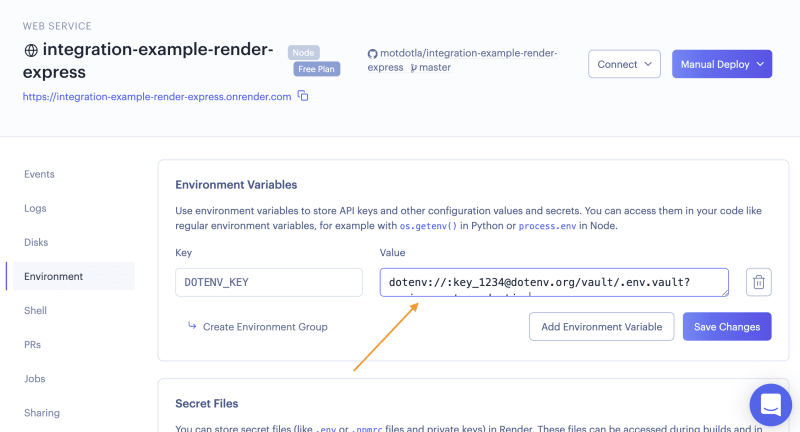Click the Secret Files heading
800x432 pixels.
207,403
